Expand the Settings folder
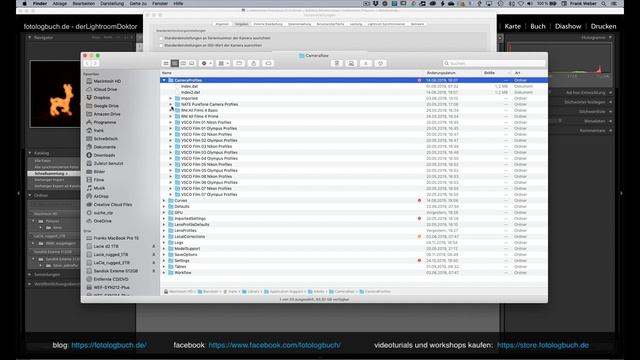The width and height of the screenshot is (640, 360). point(164,260)
